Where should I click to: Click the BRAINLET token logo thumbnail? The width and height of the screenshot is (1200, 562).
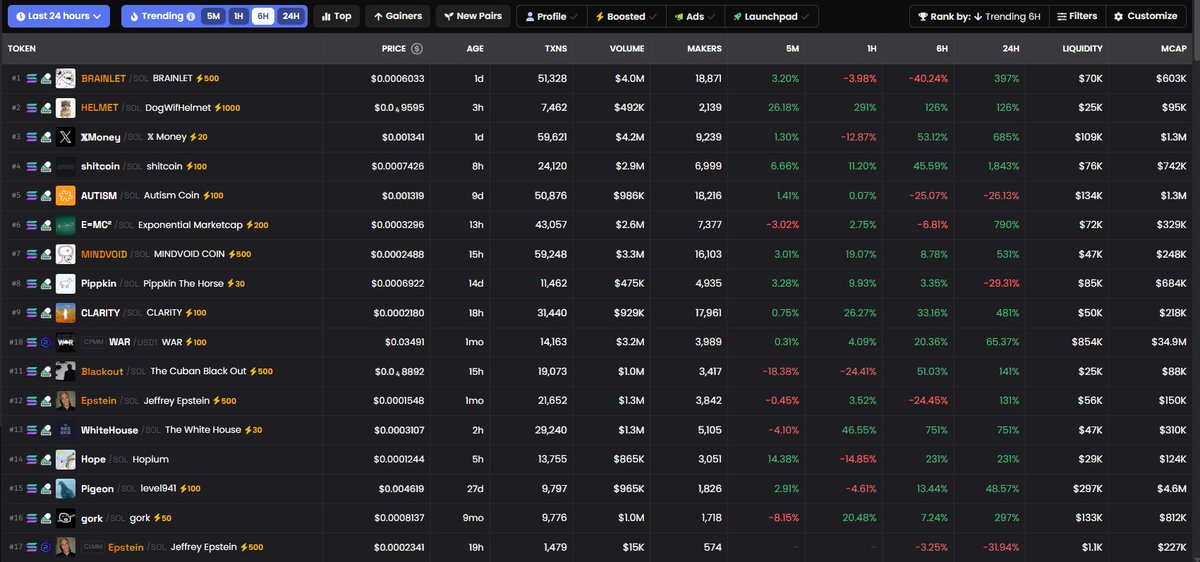[x=66, y=78]
